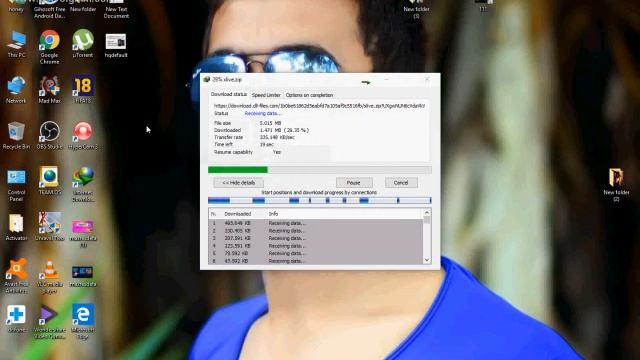Click the IDM icon in the download dialog title bar
This screenshot has height=360, width=640.
coord(207,80)
